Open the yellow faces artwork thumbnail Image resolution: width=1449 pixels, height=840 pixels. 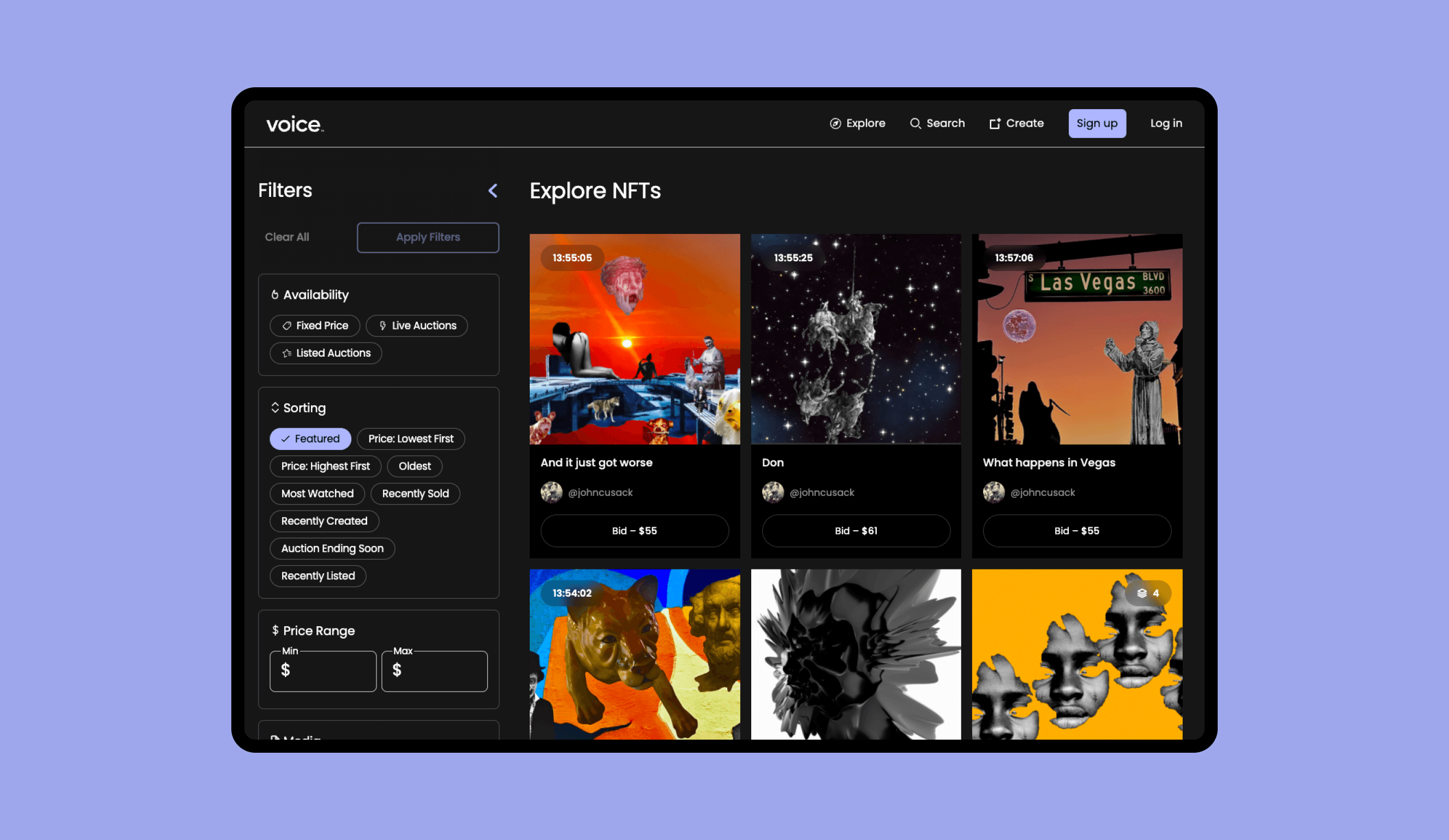1076,655
